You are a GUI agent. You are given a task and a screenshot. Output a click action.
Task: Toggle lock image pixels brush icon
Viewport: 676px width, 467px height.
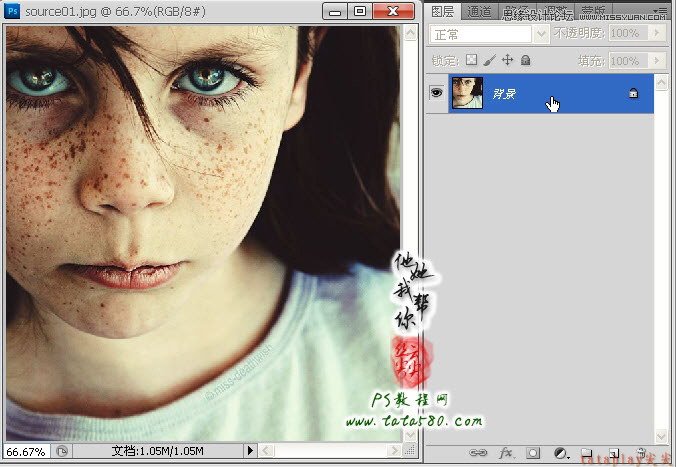coord(489,60)
